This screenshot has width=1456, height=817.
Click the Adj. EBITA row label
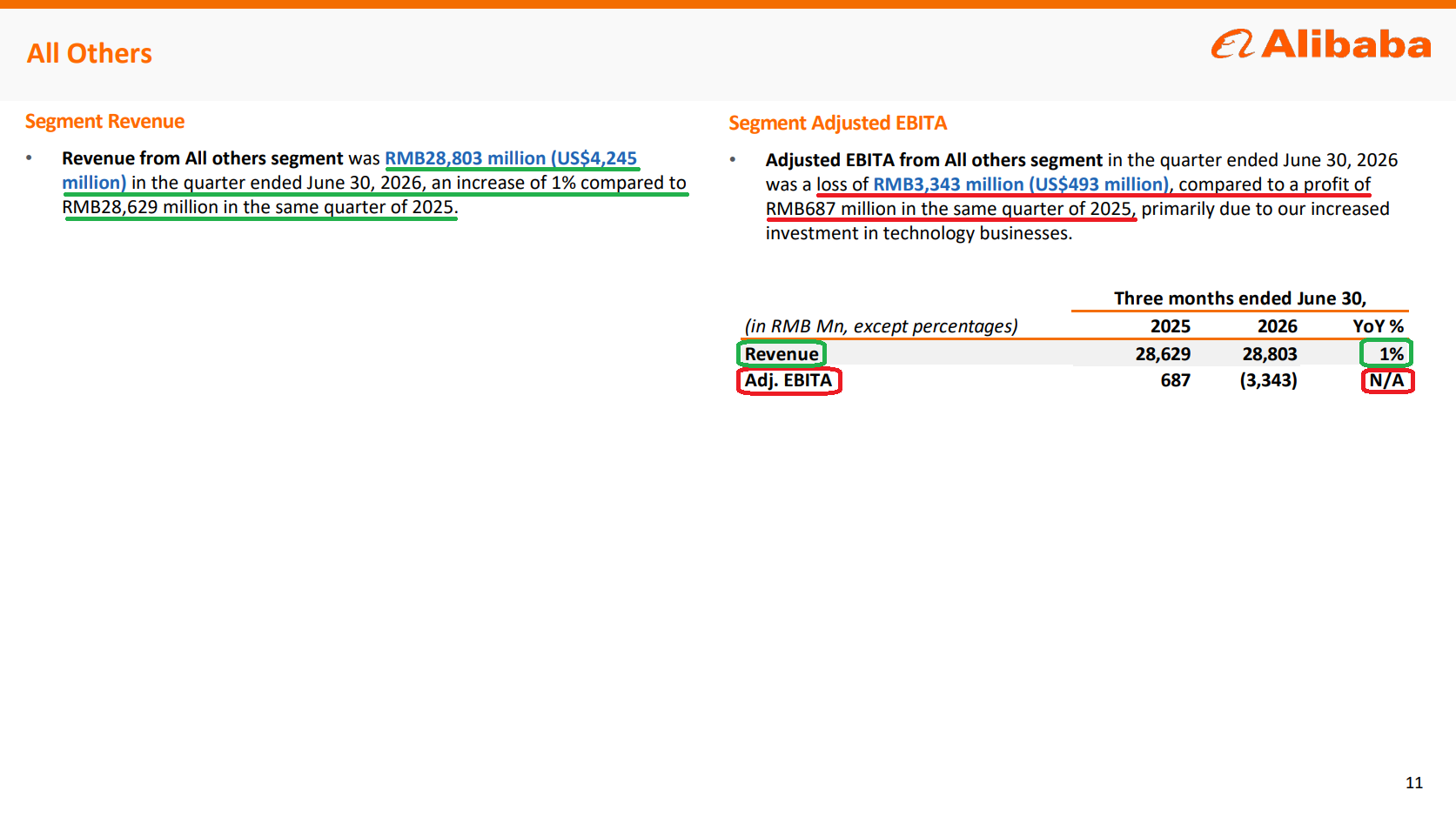(788, 380)
